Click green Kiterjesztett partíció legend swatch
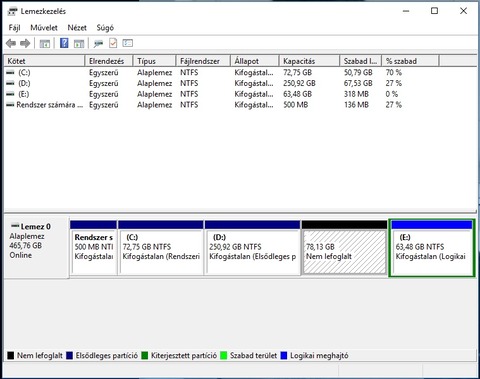 (x=145, y=356)
